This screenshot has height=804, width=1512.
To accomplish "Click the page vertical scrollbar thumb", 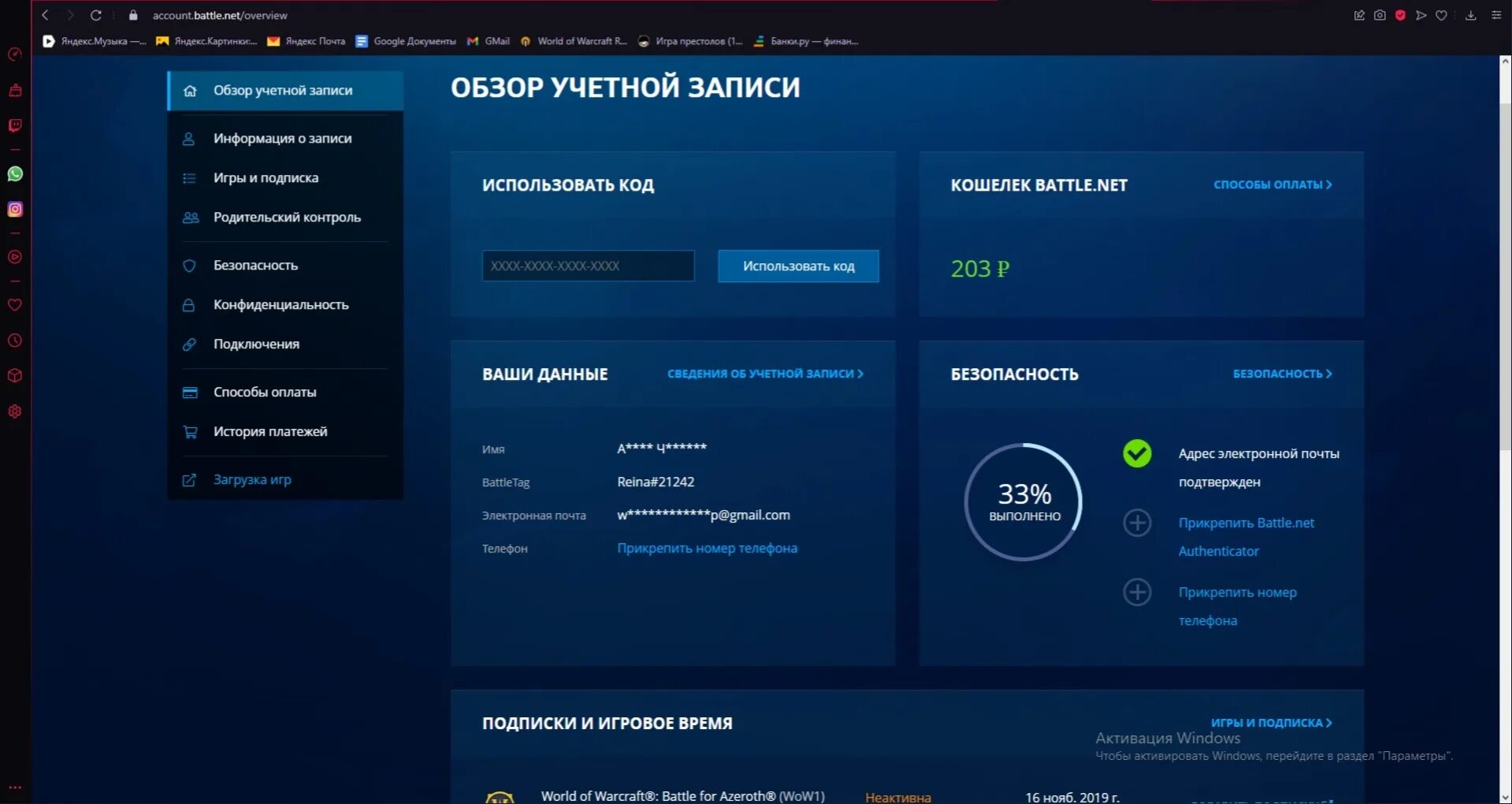I will pyautogui.click(x=1505, y=276).
